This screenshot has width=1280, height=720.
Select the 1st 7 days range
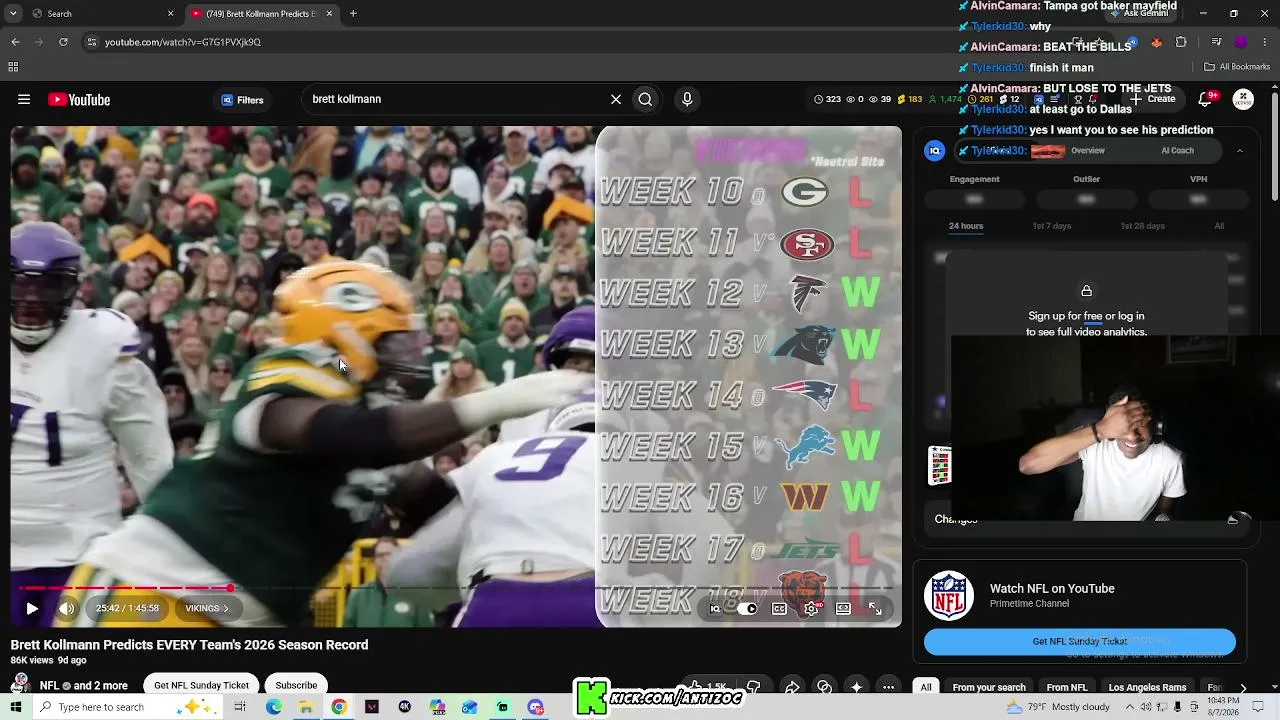tap(1052, 226)
